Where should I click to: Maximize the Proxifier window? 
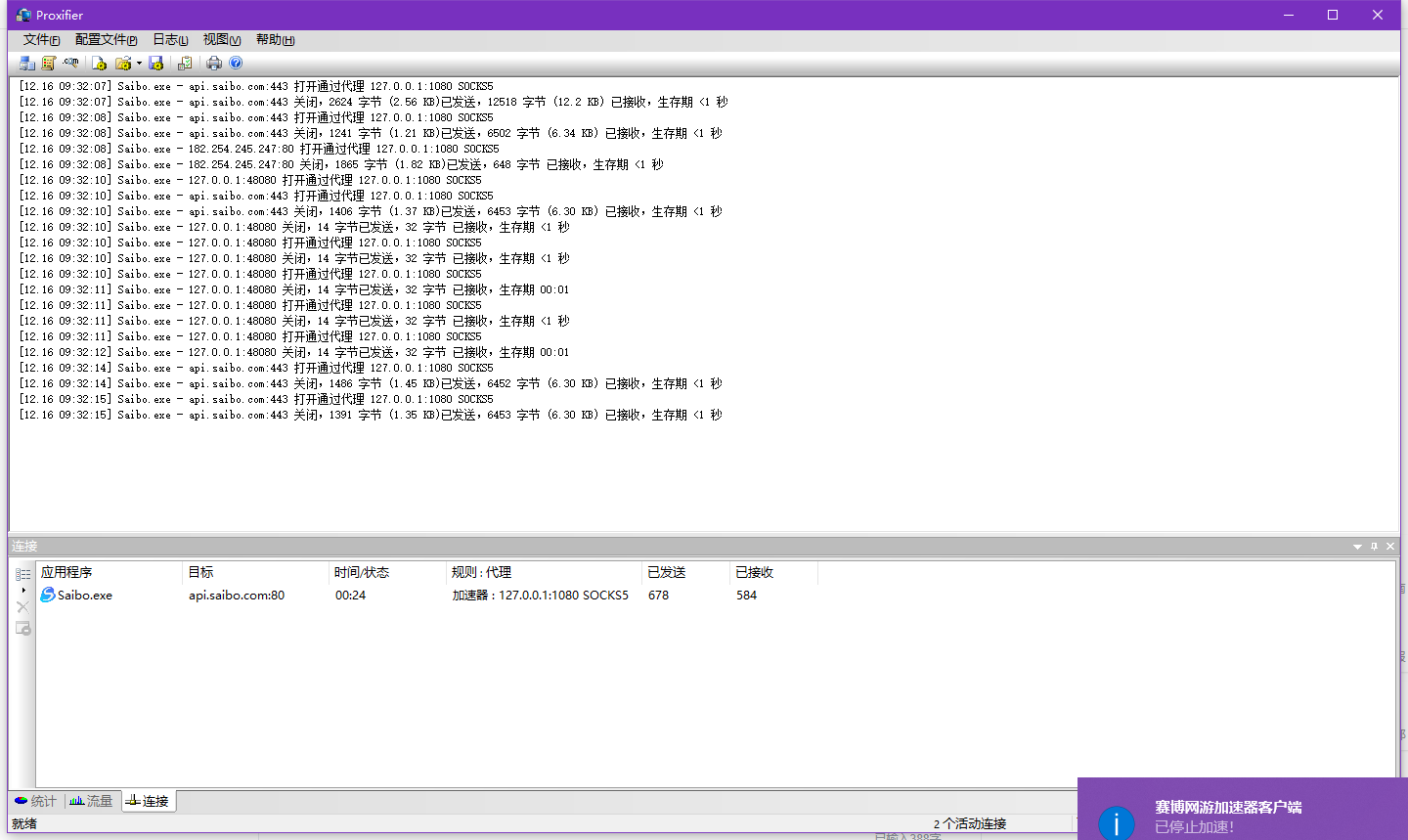[x=1333, y=15]
